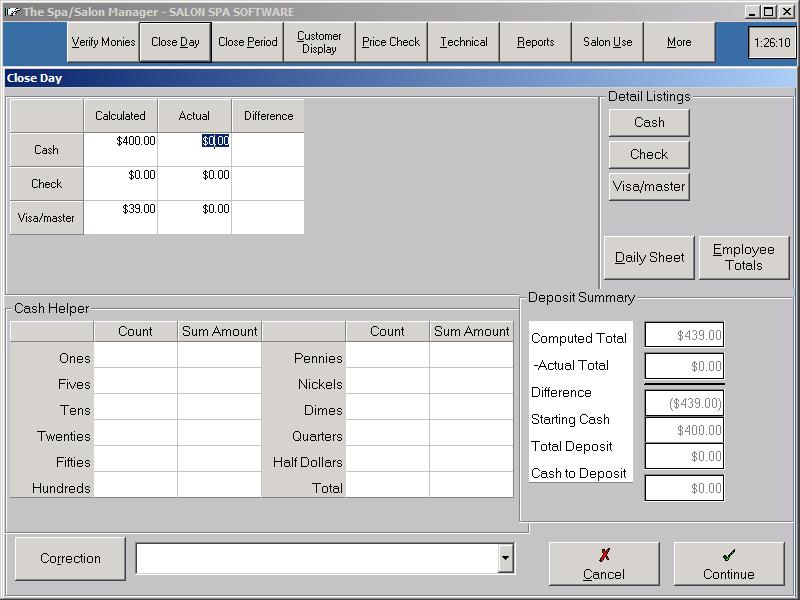Click the Correction button
The image size is (800, 600).
coord(70,558)
